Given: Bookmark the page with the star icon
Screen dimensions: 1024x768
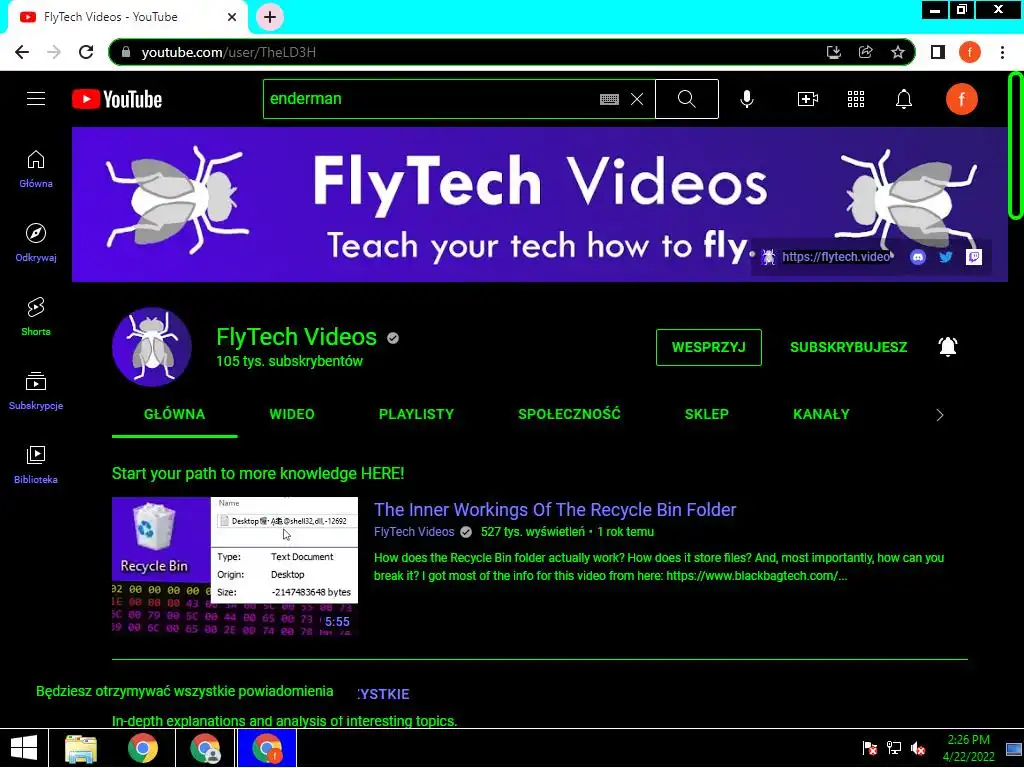Looking at the screenshot, I should [x=898, y=52].
